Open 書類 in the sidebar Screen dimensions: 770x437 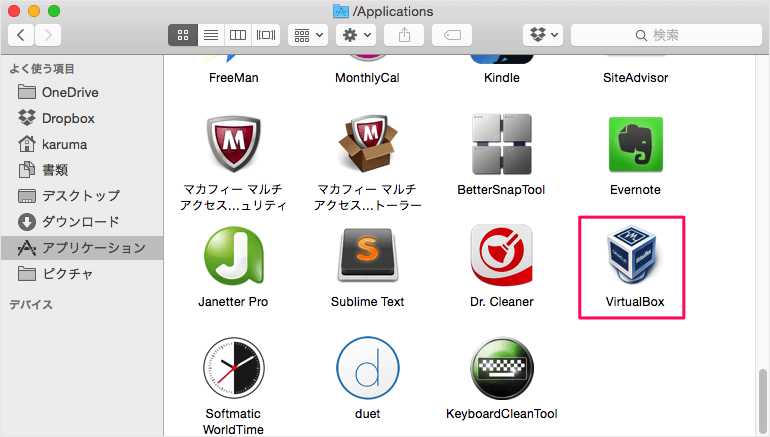point(82,170)
